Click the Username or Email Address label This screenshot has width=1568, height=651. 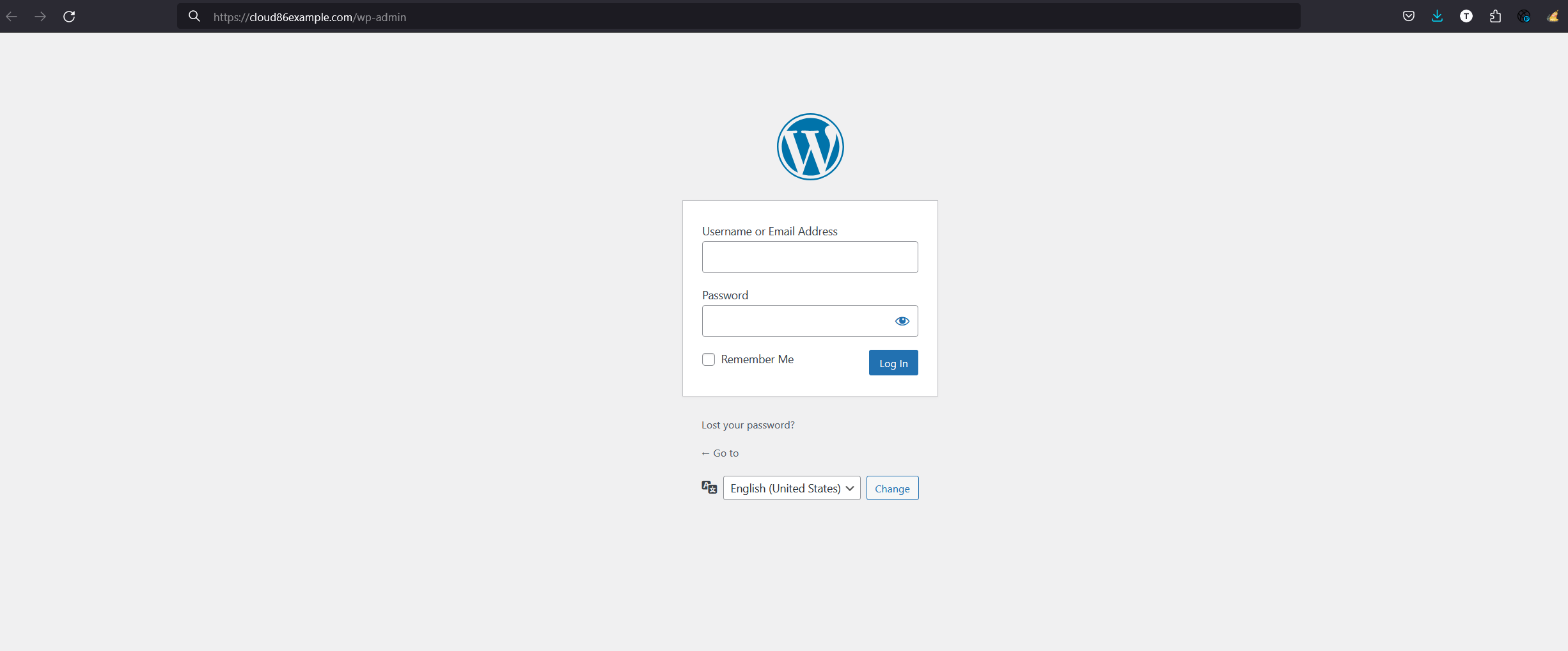click(770, 231)
